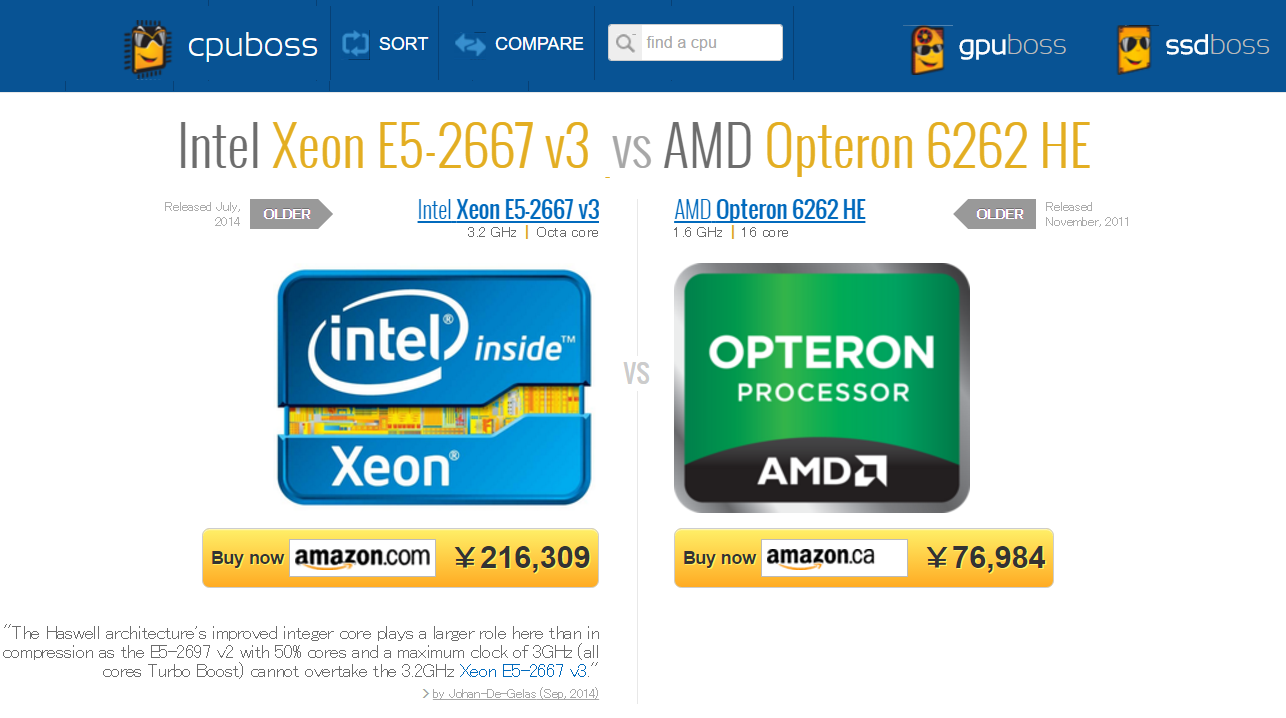Buy the Opteron on amazon.ca

coord(863,558)
